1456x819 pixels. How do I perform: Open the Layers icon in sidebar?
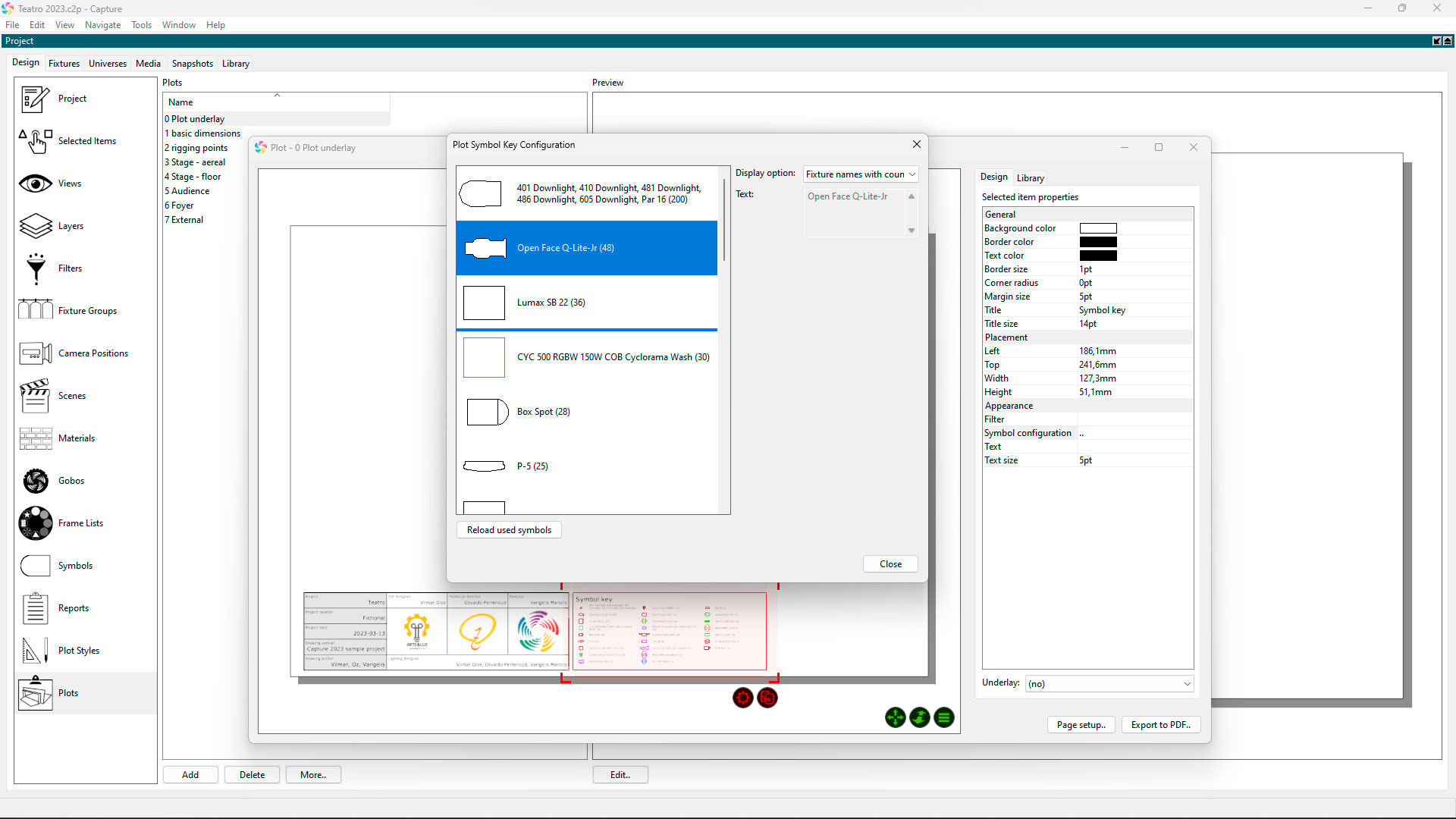[35, 226]
